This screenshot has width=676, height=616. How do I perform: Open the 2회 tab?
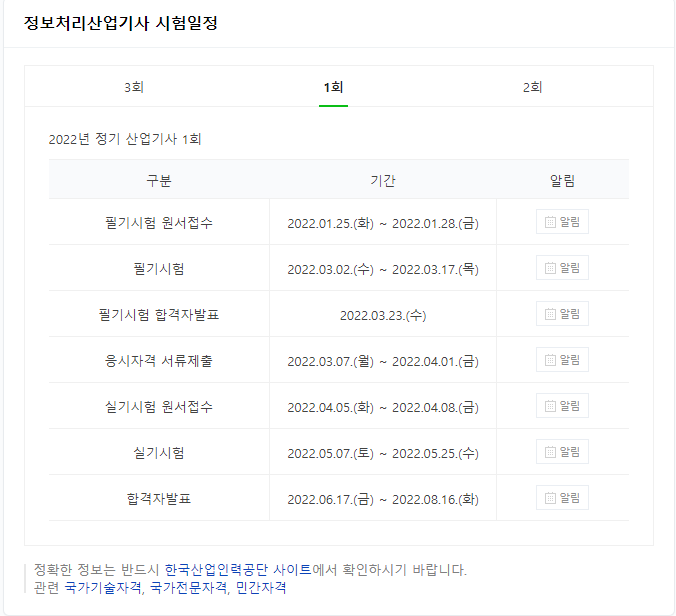tap(532, 87)
